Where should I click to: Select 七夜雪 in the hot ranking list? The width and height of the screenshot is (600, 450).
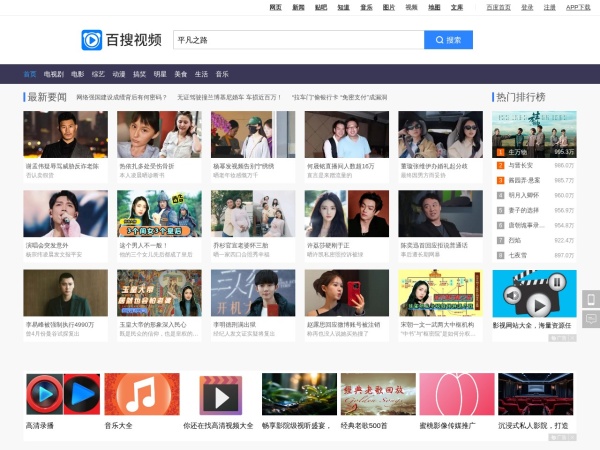pos(517,255)
